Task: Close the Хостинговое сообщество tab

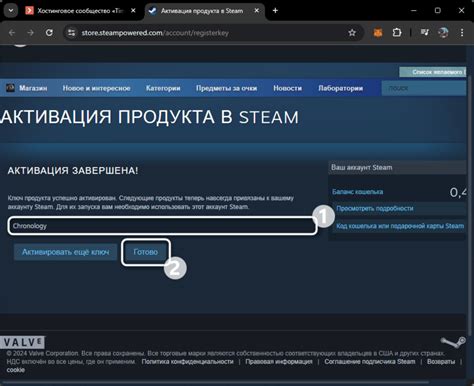Action: [133, 11]
